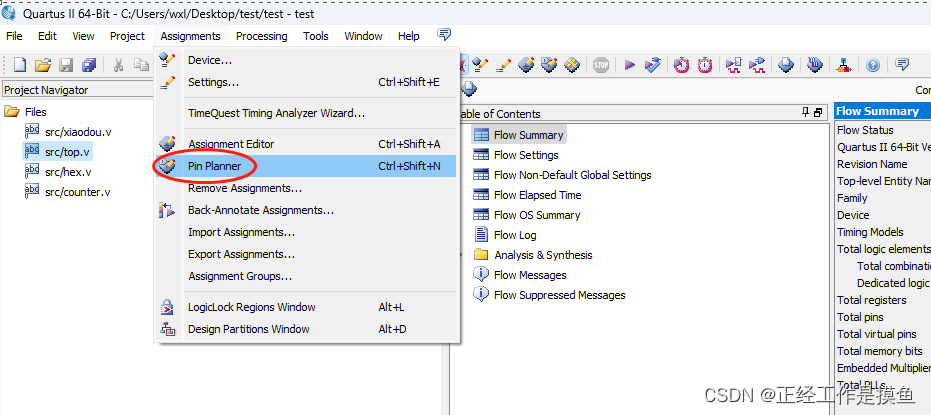Select src/top.v in the file list
The image size is (931, 415).
pyautogui.click(x=58, y=152)
